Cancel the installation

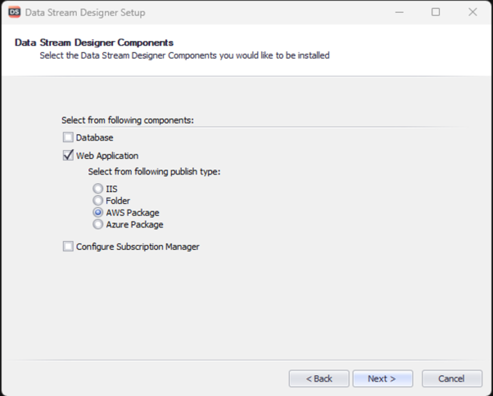452,379
